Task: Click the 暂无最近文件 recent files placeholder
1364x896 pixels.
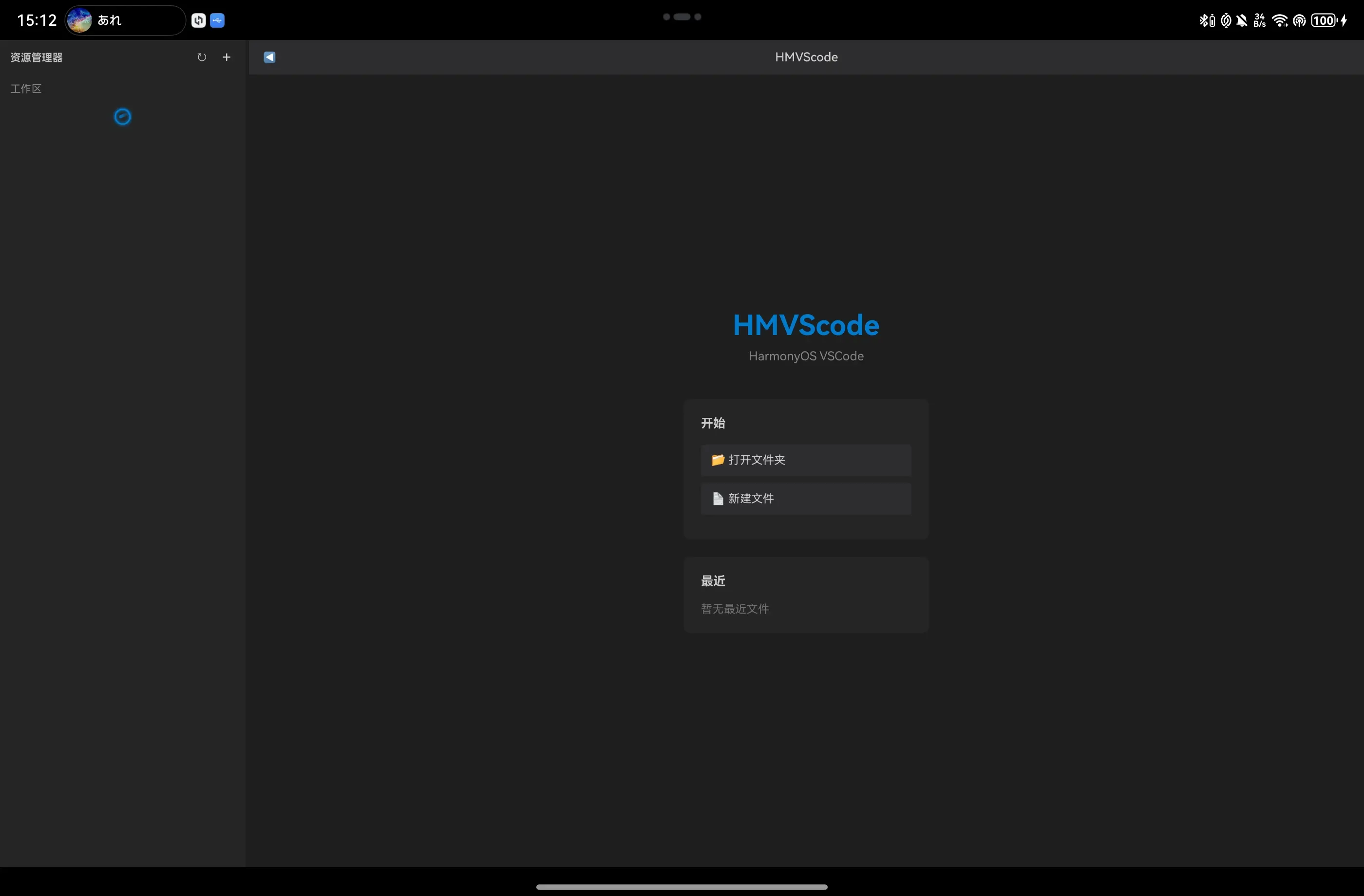Action: (735, 609)
